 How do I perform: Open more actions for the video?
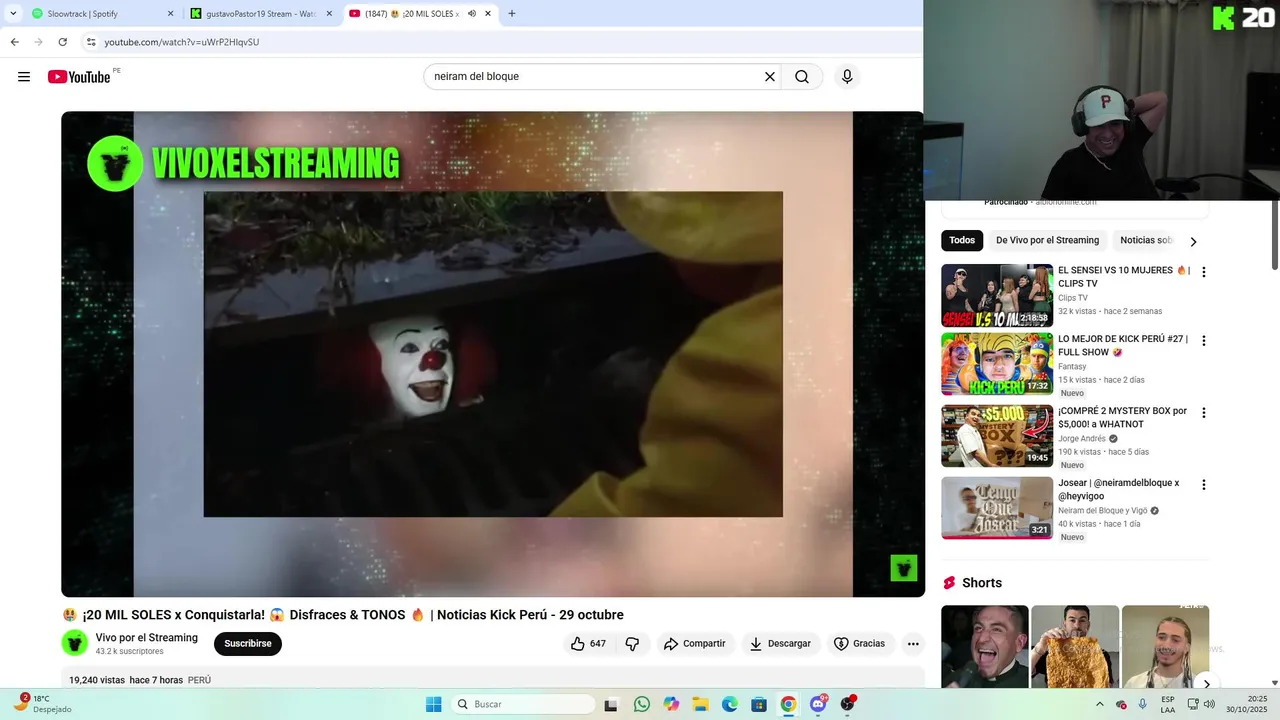click(x=913, y=644)
